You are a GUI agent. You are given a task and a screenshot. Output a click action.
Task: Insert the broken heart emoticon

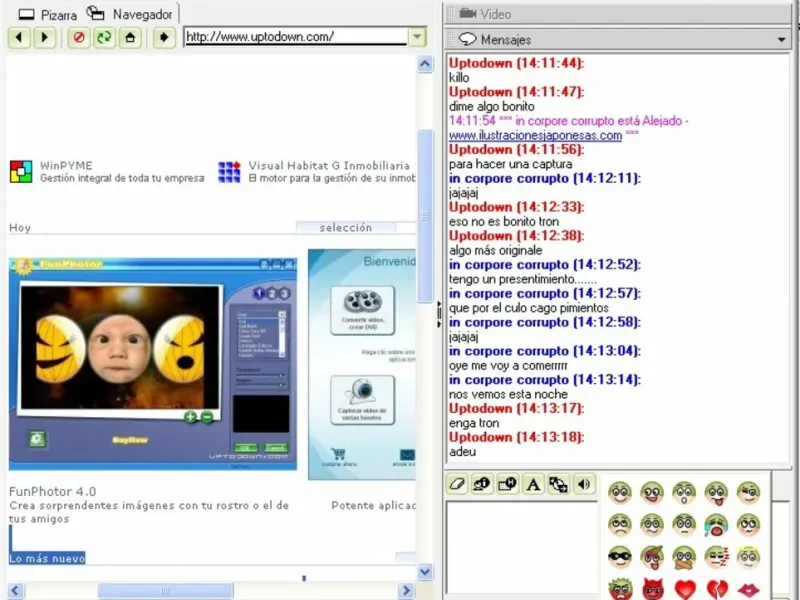coord(717,589)
